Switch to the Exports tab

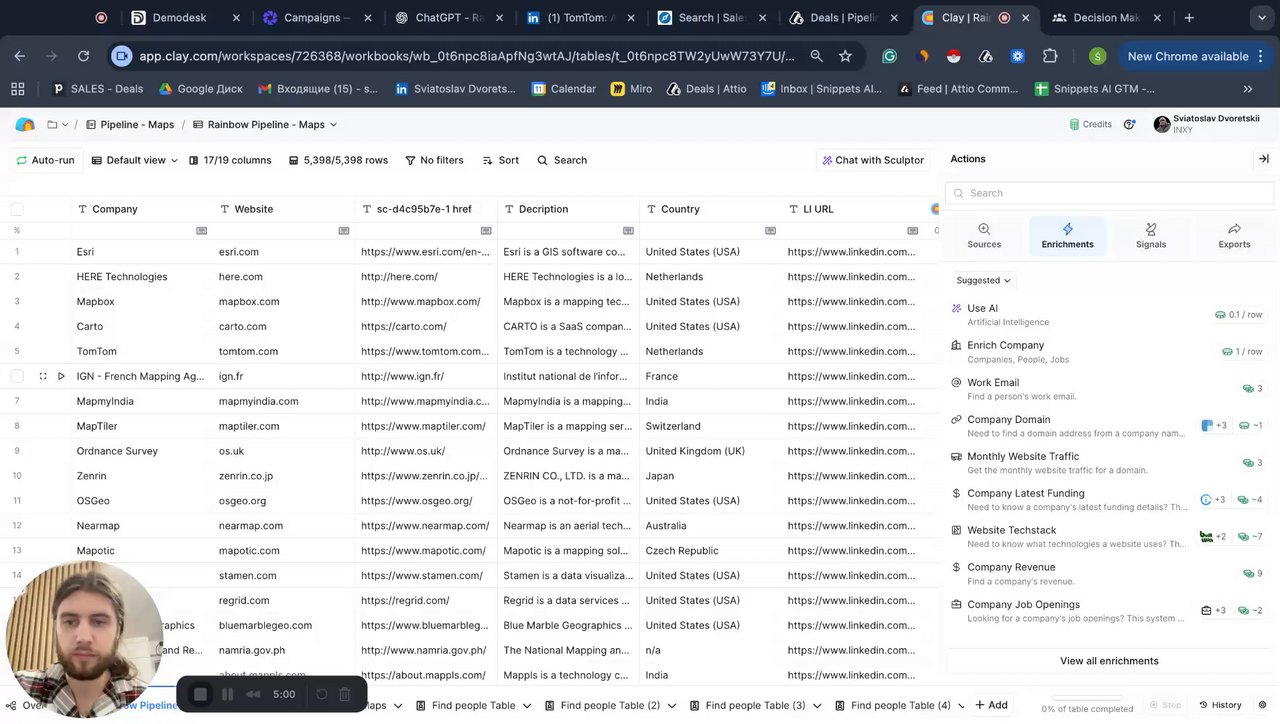click(x=1234, y=236)
